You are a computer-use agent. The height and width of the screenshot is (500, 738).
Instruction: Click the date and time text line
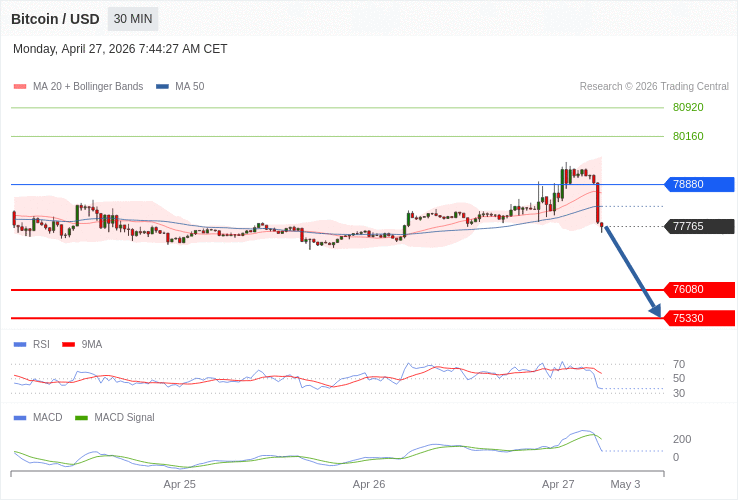point(120,49)
